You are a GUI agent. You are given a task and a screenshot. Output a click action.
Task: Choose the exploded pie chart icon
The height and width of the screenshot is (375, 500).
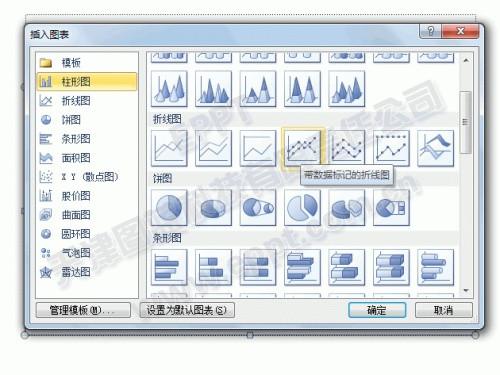pyautogui.click(x=302, y=207)
